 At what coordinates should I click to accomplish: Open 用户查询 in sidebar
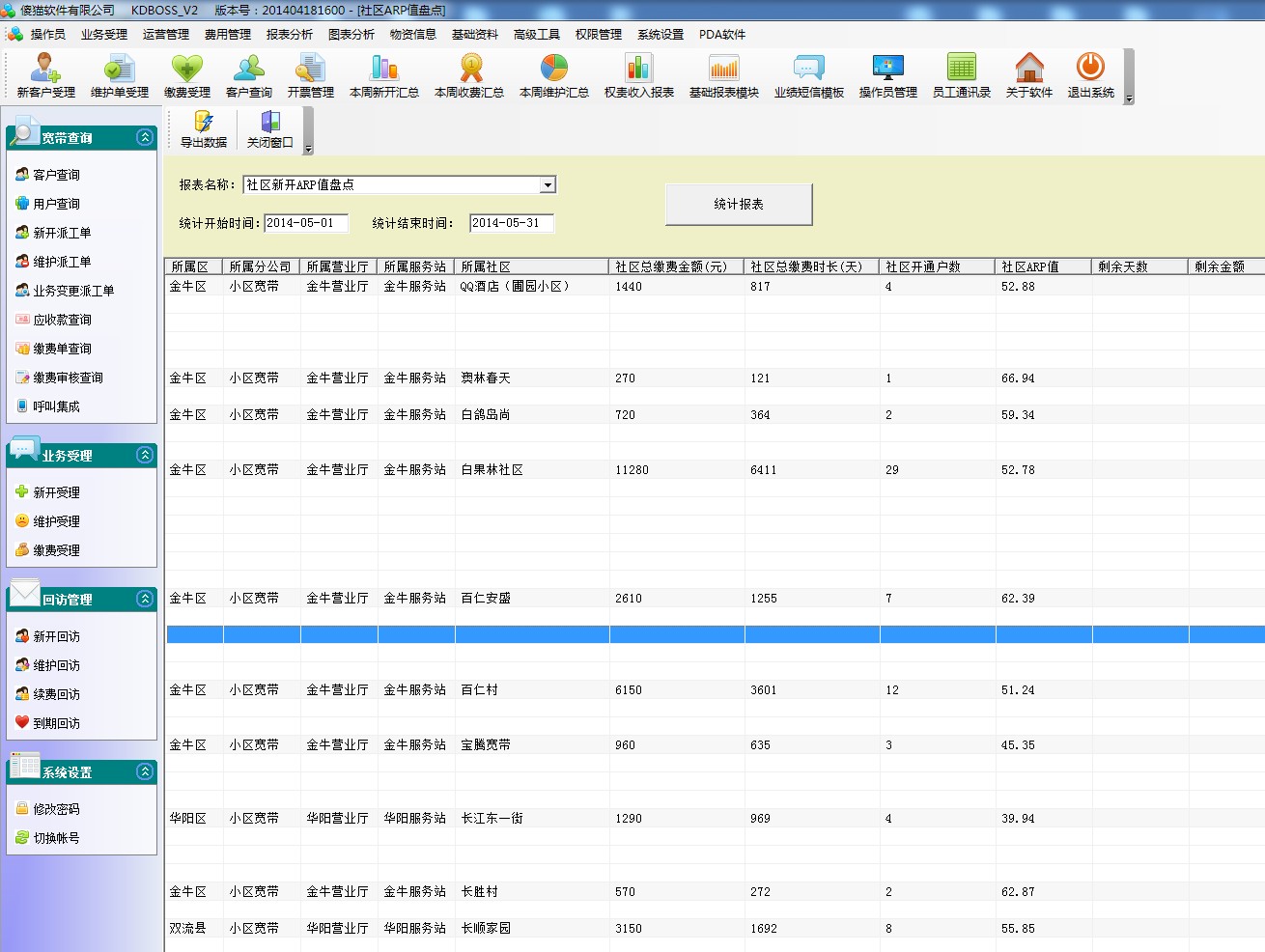[48, 204]
